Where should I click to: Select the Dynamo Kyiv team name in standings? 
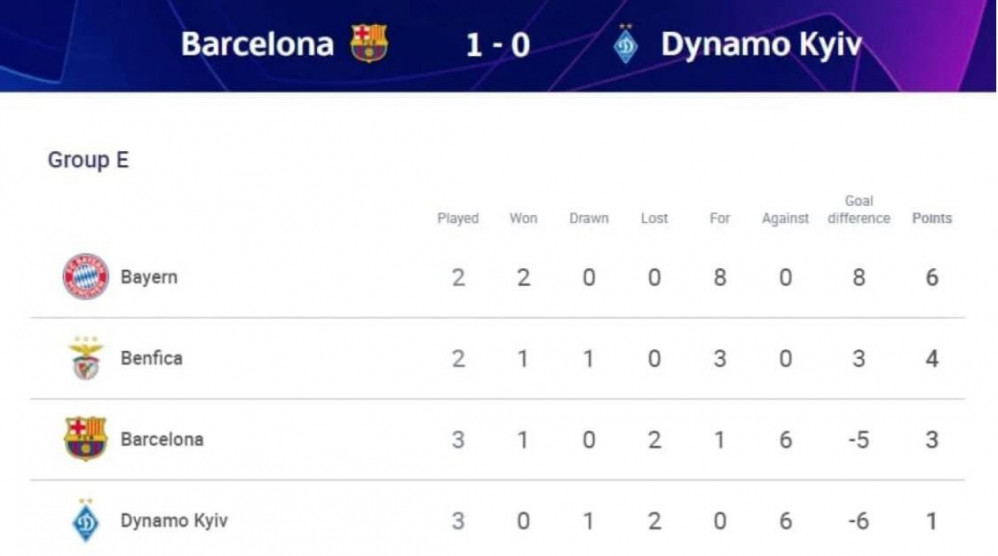pyautogui.click(x=174, y=520)
